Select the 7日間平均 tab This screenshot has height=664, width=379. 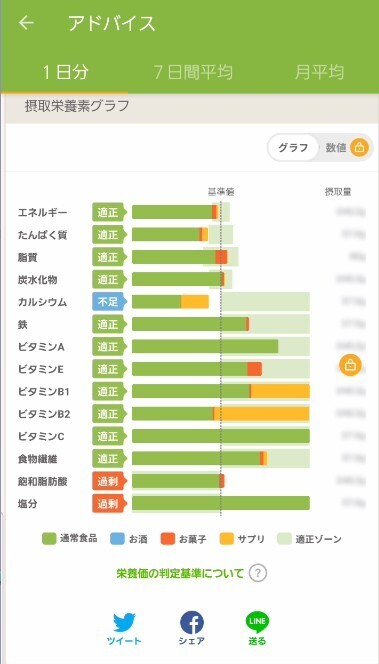193,72
